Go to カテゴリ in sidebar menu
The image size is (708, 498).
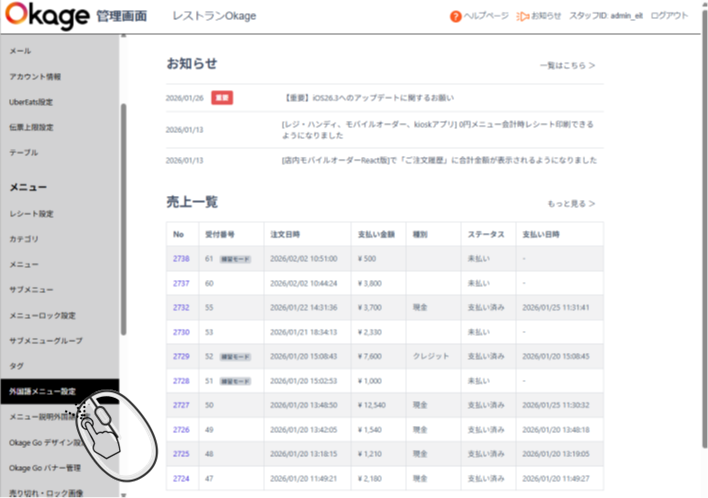(x=24, y=239)
